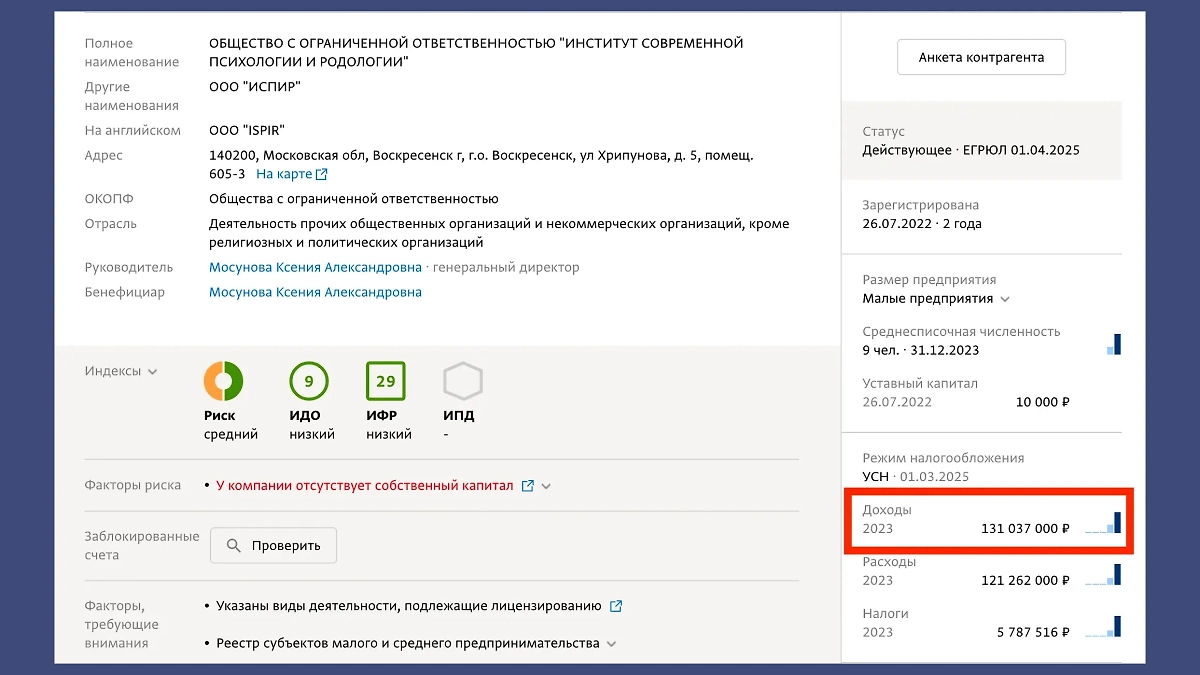Collapse the Индексы section via its chevron
This screenshot has width=1200, height=675.
pos(150,370)
